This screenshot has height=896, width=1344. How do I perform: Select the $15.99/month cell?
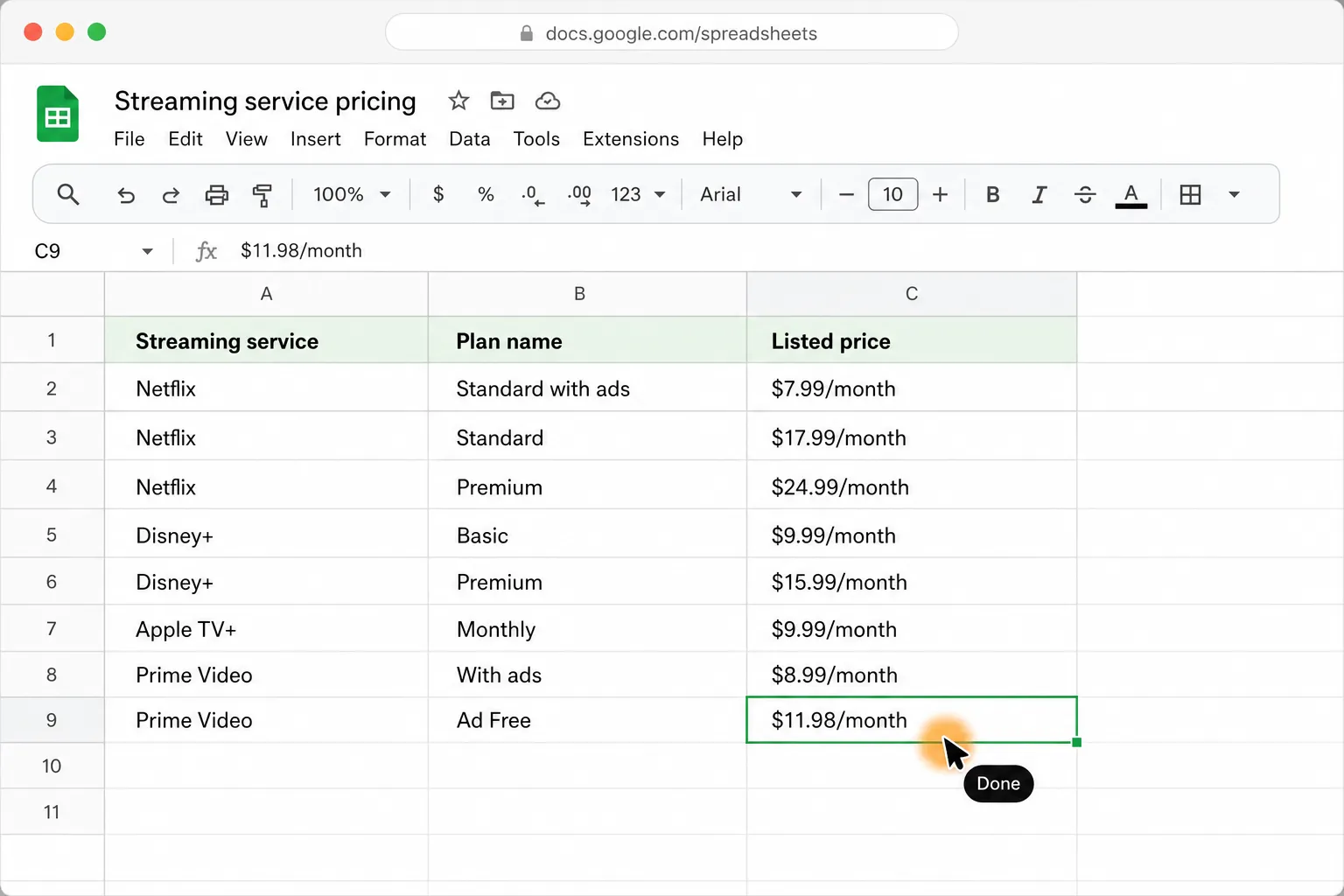912,582
